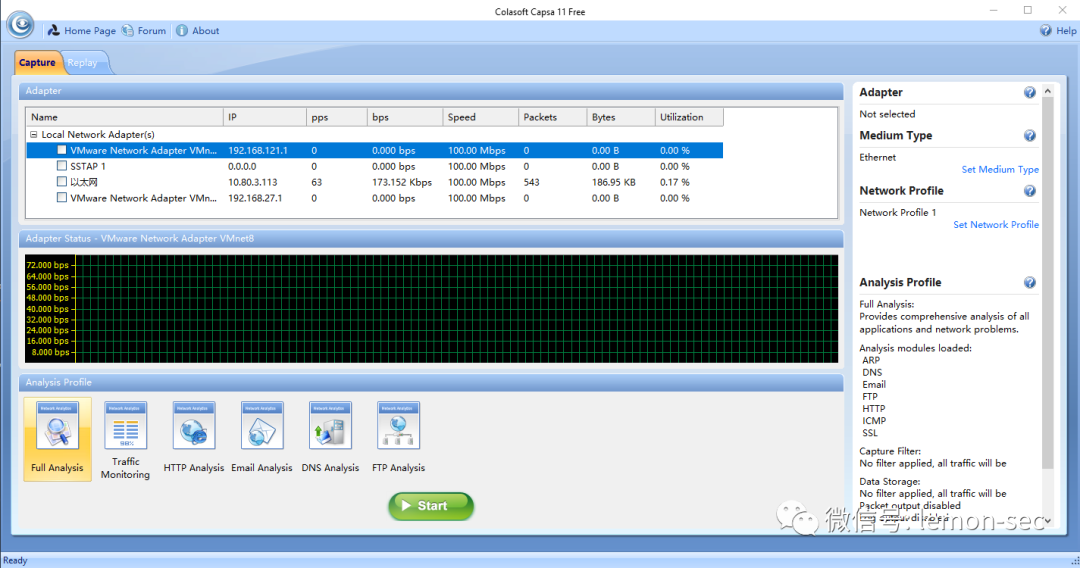Select the 173.152 Kbps value cell

point(402,182)
